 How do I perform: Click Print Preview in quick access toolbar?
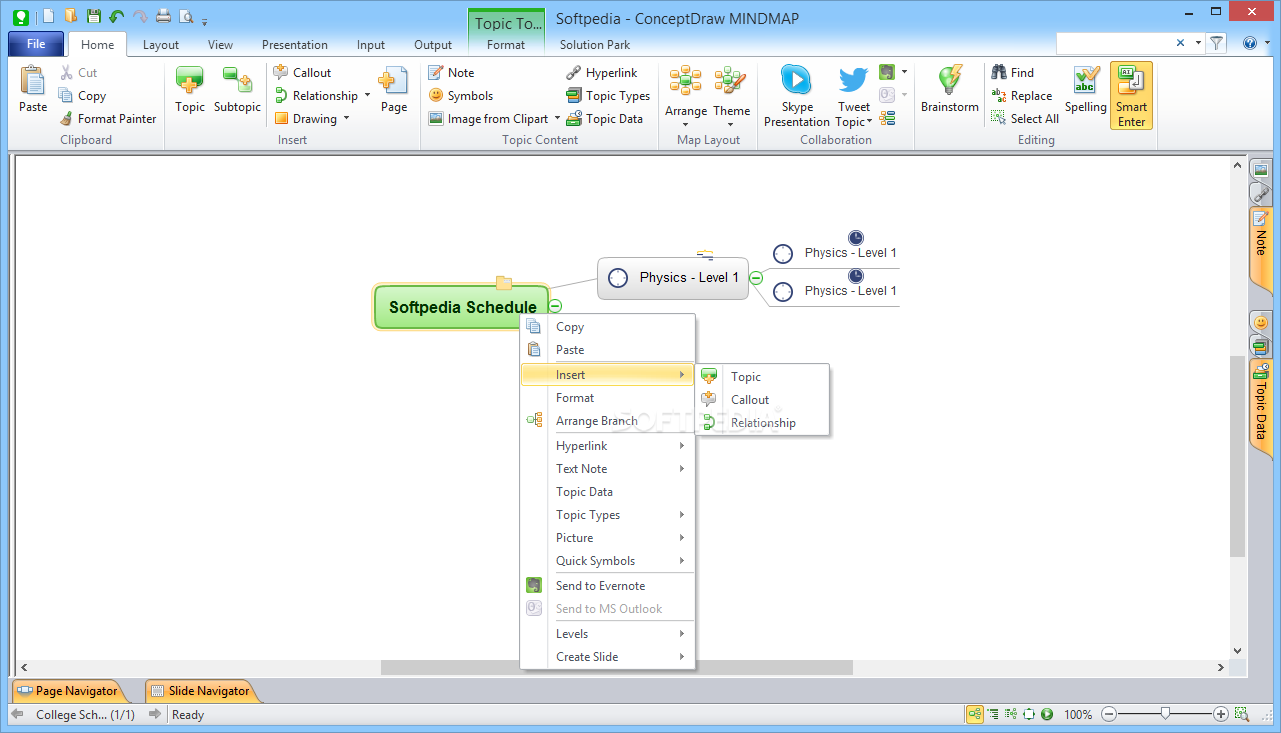click(x=186, y=16)
